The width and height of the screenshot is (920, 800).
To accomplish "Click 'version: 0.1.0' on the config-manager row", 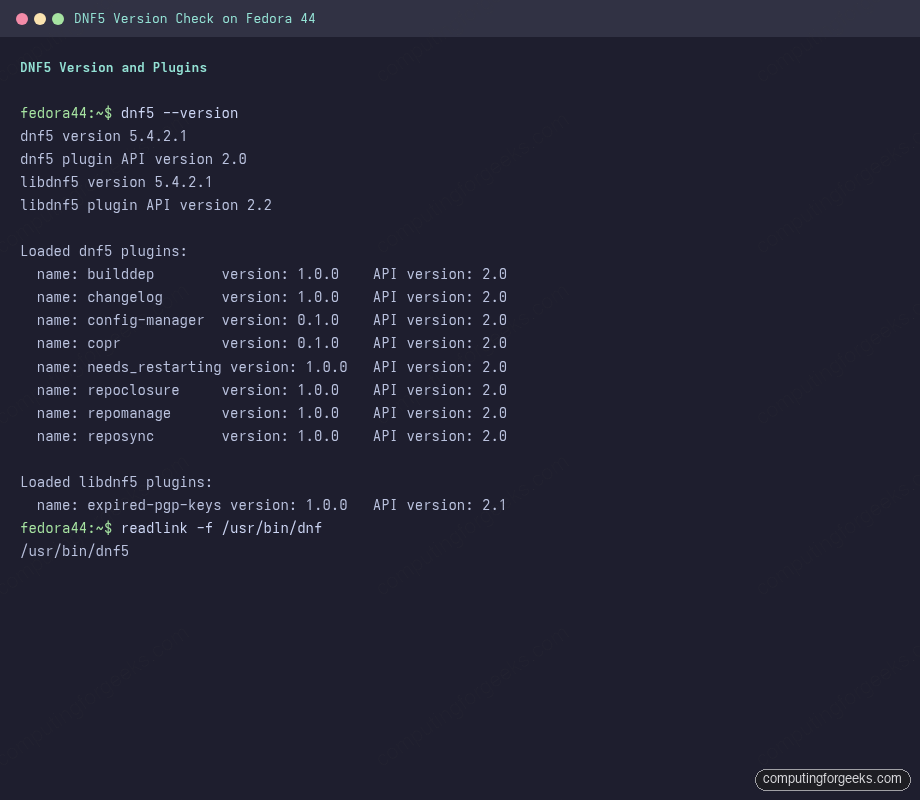I will click(x=280, y=320).
